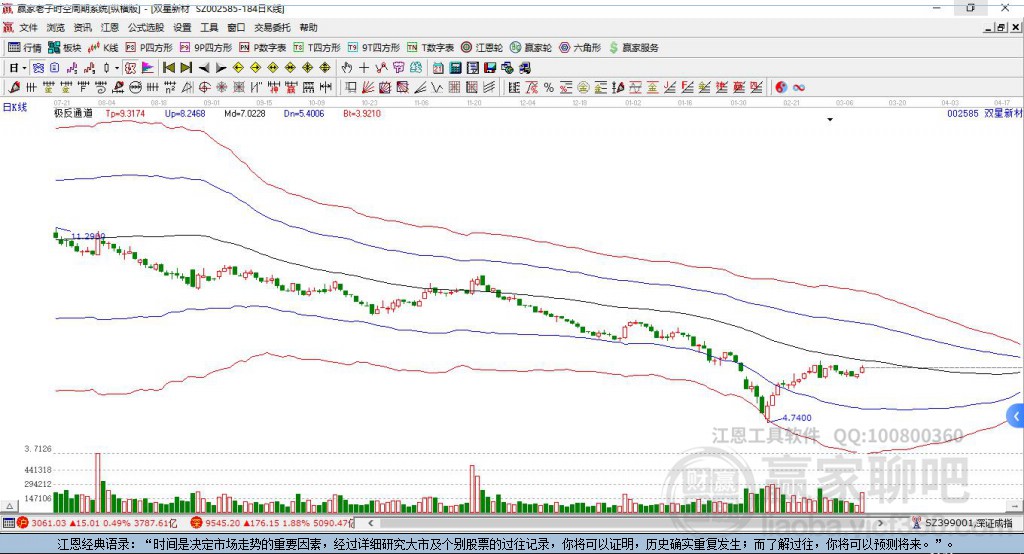Click the horizontal scrollbar right arrow
The image size is (1024, 554).
[880, 523]
